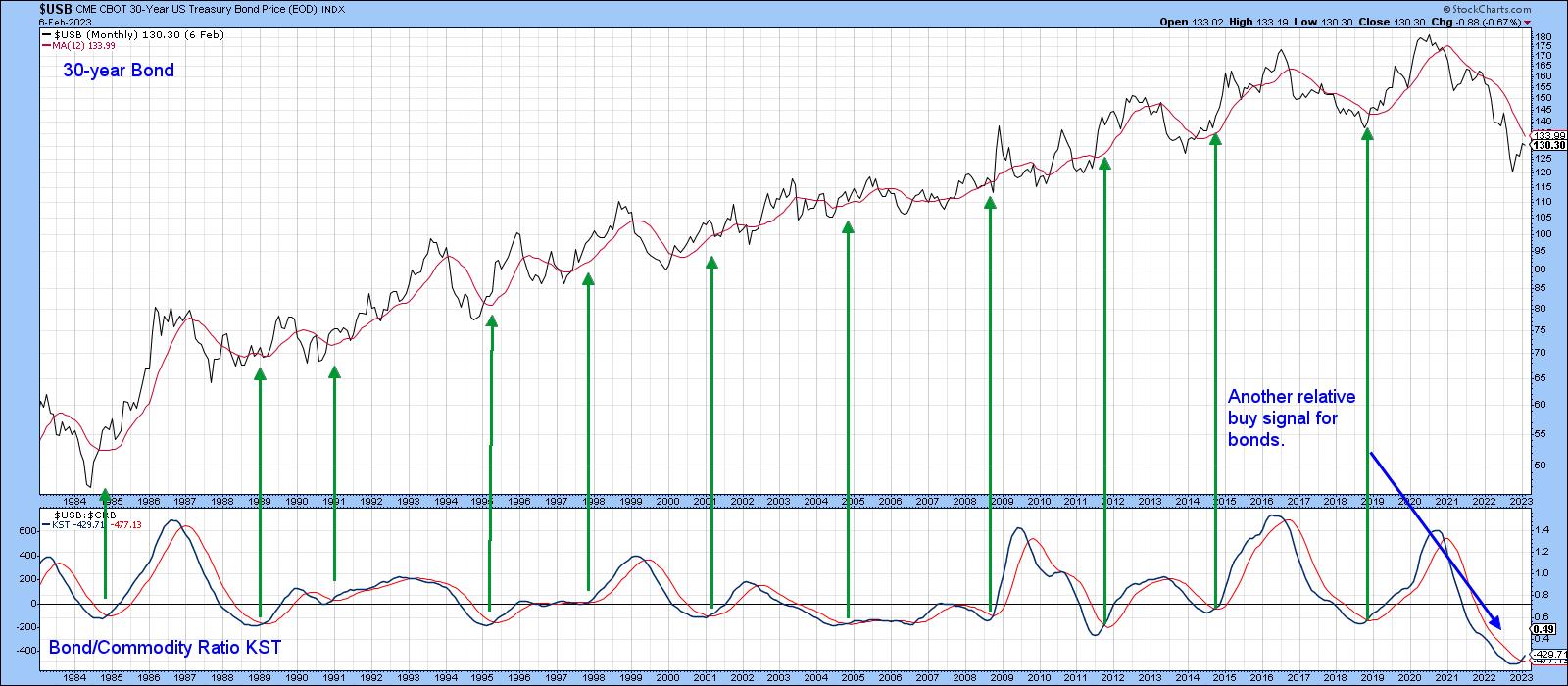Click the 0.49 value label on KST axis
Image resolution: width=1568 pixels, height=686 pixels.
[x=1543, y=629]
